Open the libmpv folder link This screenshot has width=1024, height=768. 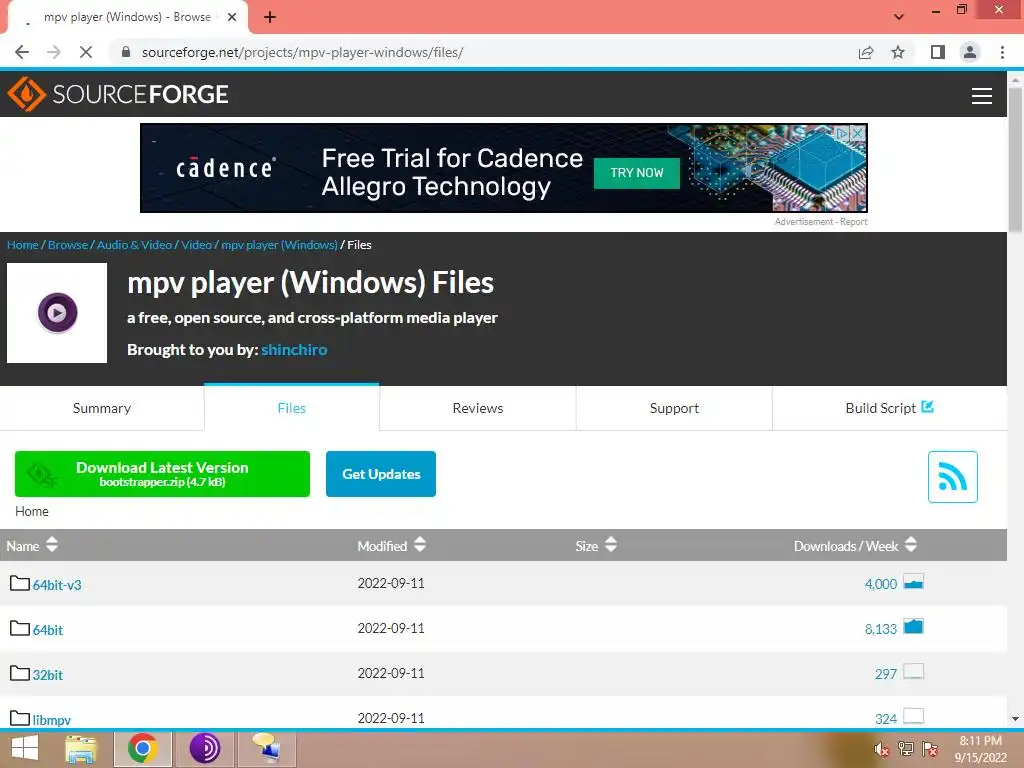pos(52,720)
